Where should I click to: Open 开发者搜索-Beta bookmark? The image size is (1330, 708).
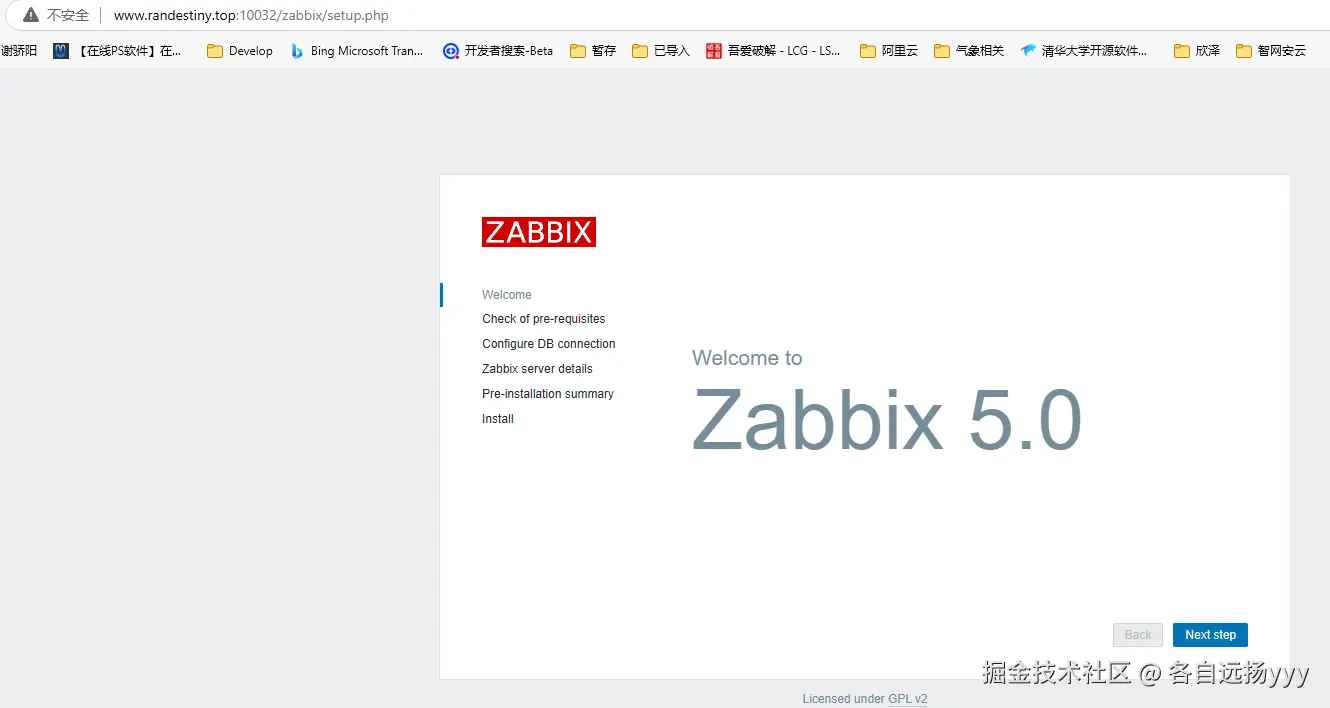tap(498, 51)
